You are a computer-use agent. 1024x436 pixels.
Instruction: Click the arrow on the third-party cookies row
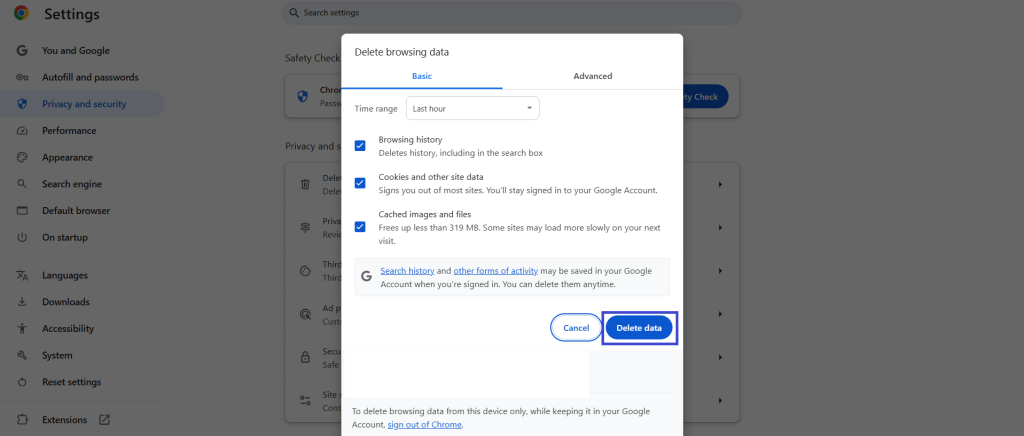(x=720, y=271)
